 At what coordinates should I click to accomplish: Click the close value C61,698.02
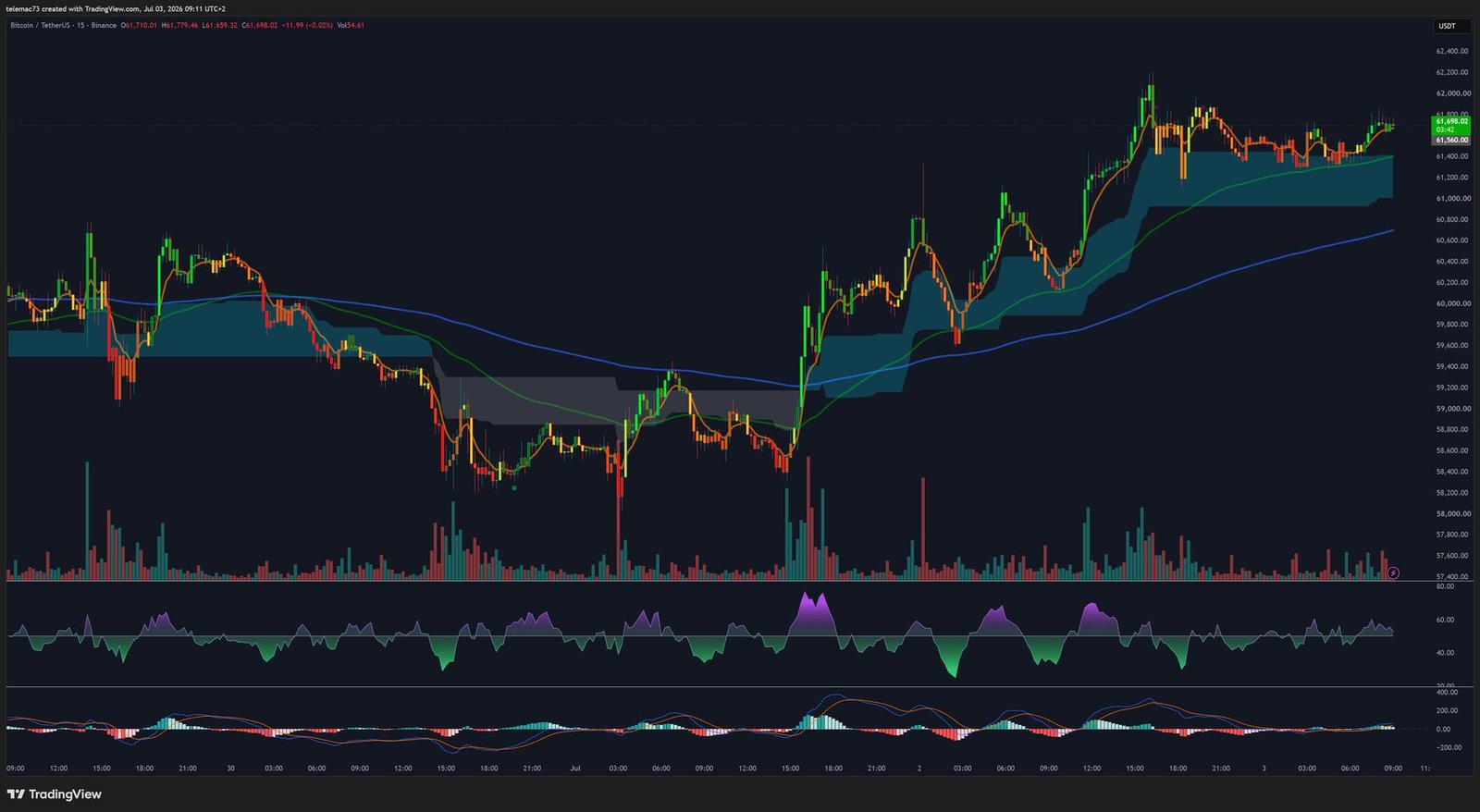pyautogui.click(x=259, y=25)
